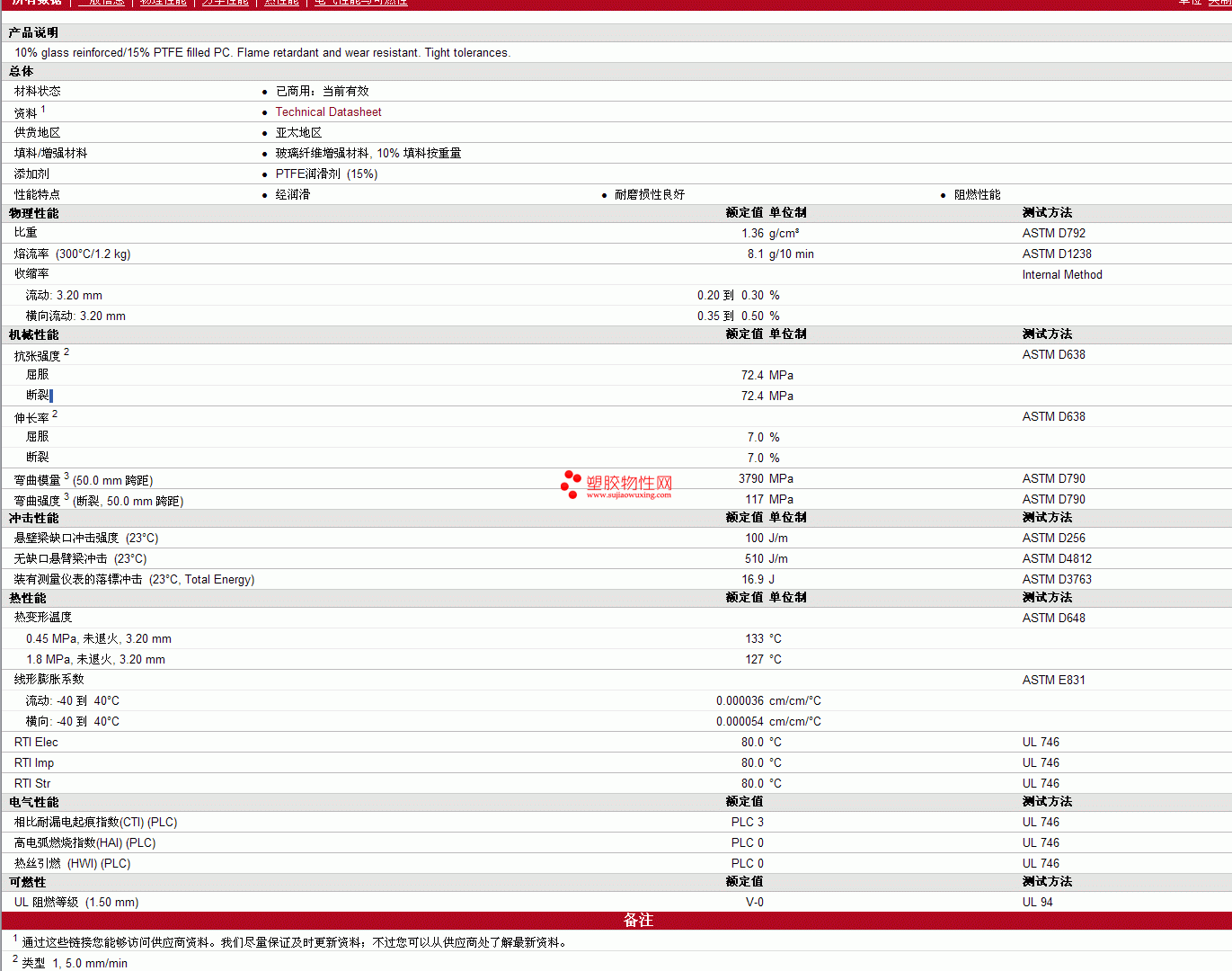Viewport: 1232px width, 971px height.
Task: Click footnote 1 superscript beside 资料
Action: click(43, 109)
